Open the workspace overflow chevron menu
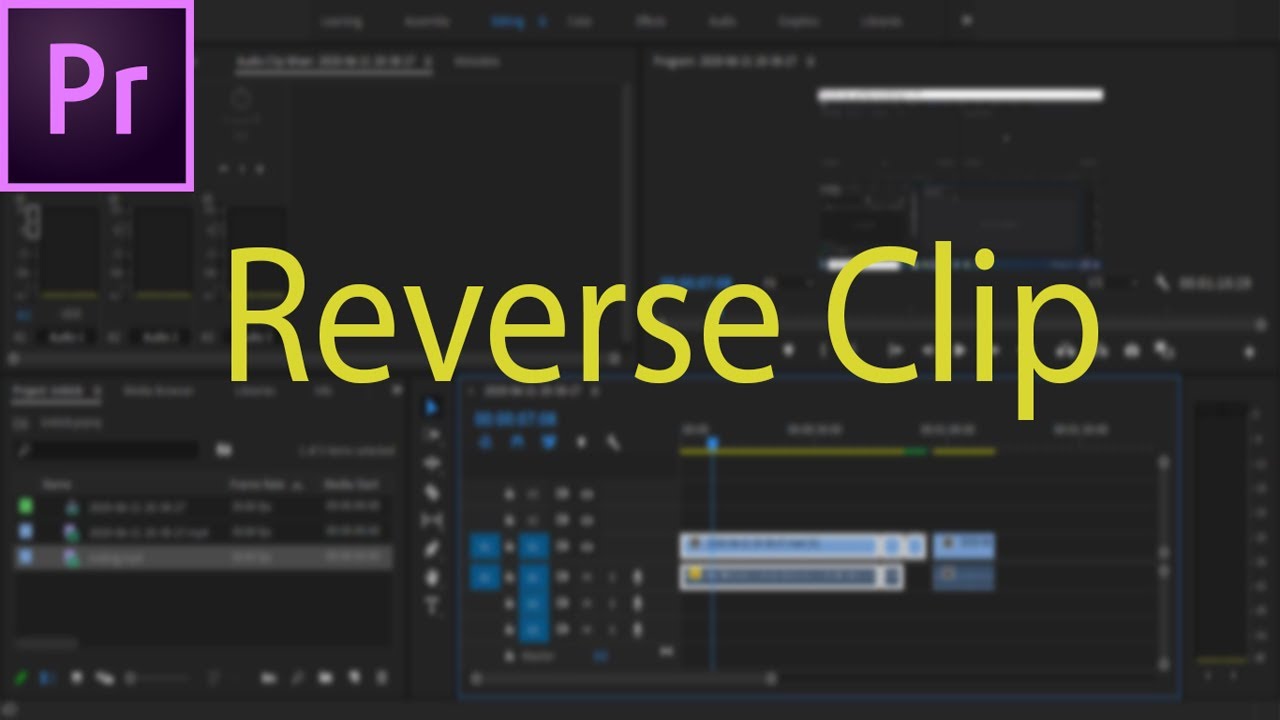1280x720 pixels. (966, 20)
